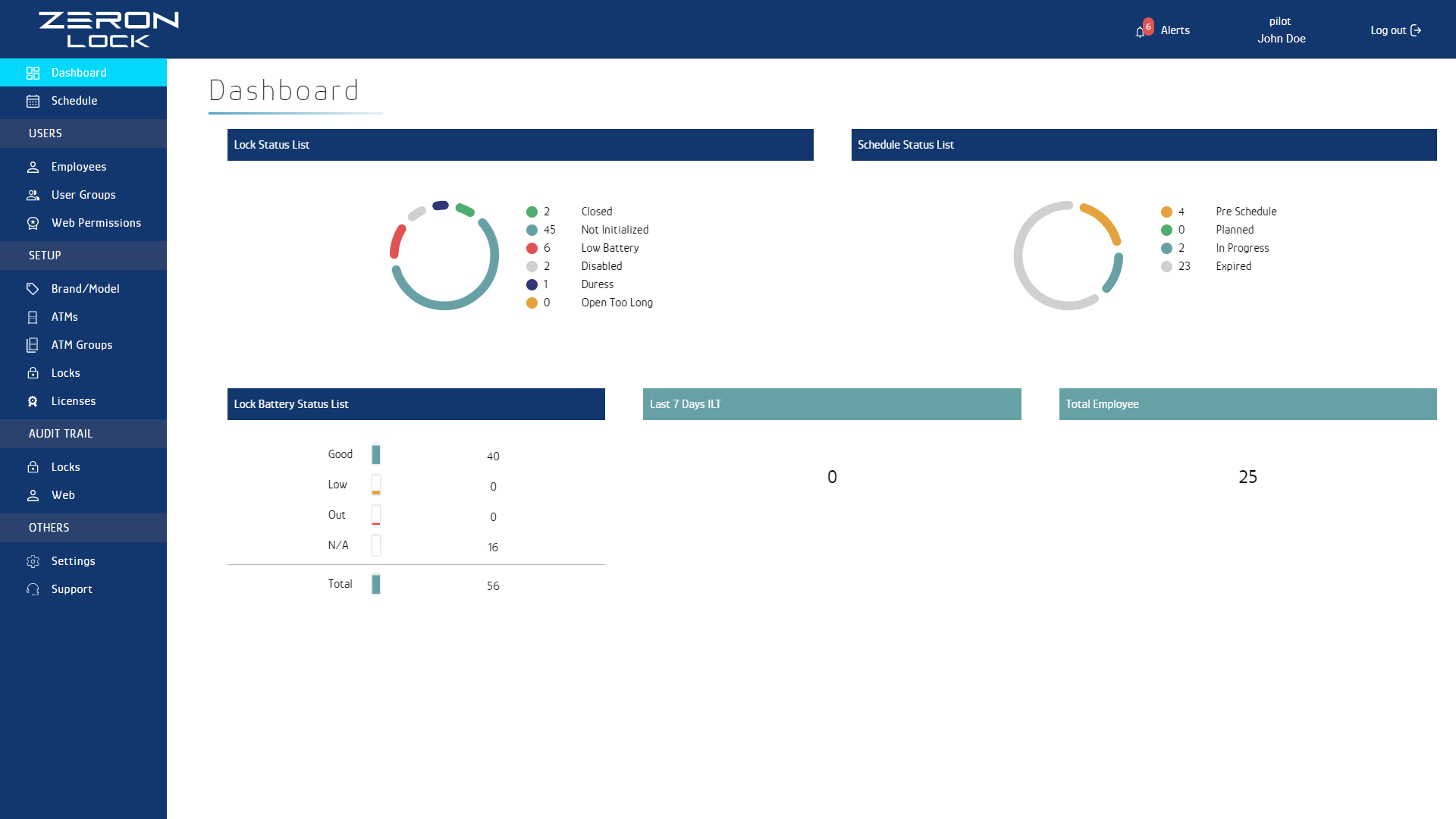
Task: Click the Log out arrow icon
Action: pyautogui.click(x=1416, y=30)
